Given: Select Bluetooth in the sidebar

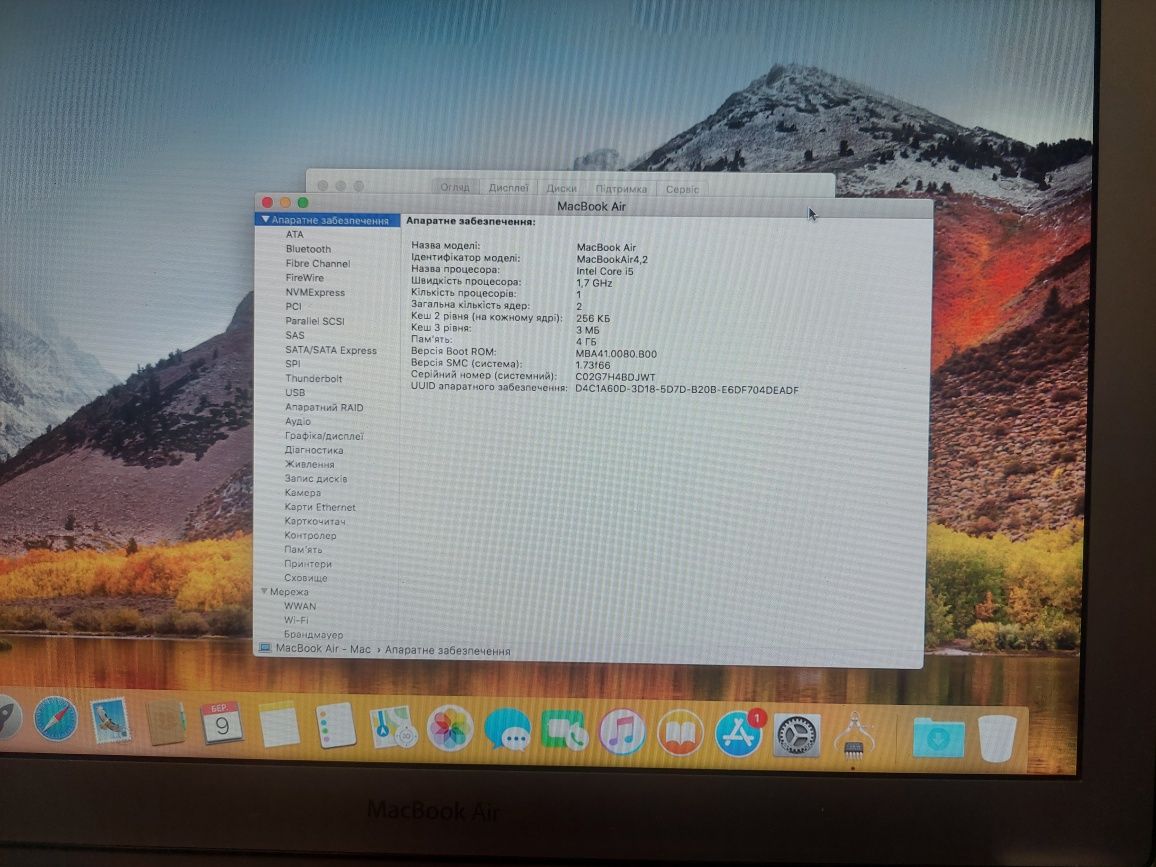Looking at the screenshot, I should (308, 248).
